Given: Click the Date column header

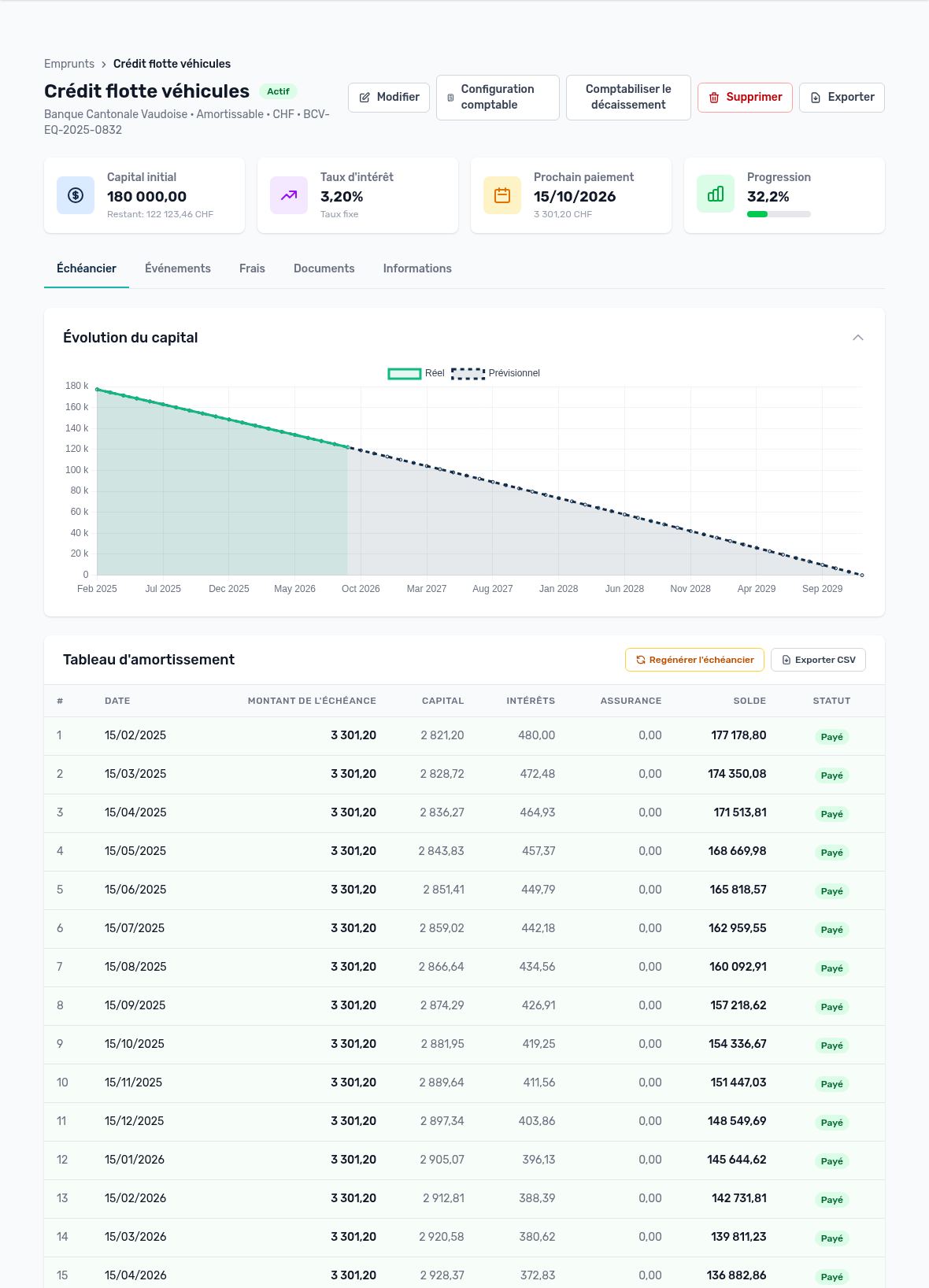Looking at the screenshot, I should click(117, 701).
